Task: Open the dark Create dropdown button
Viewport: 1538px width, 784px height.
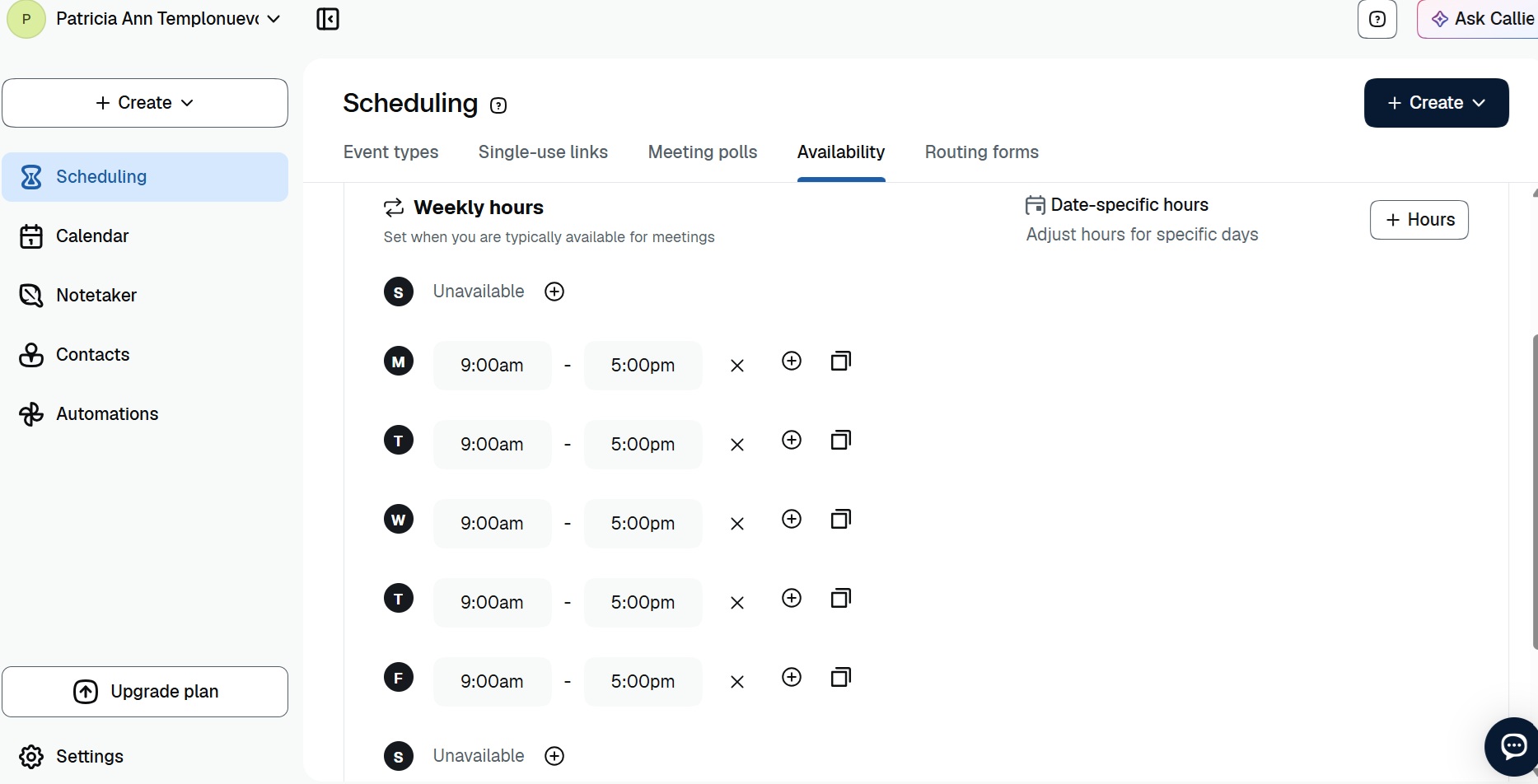Action: (x=1436, y=103)
